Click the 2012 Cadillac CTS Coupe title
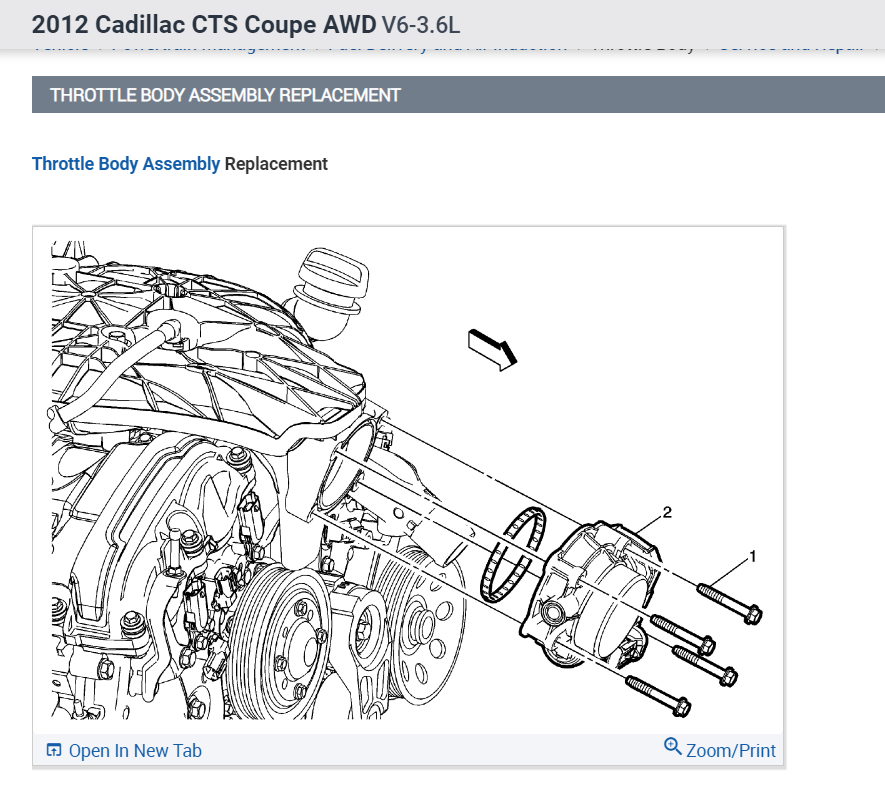885x791 pixels. pyautogui.click(x=204, y=25)
